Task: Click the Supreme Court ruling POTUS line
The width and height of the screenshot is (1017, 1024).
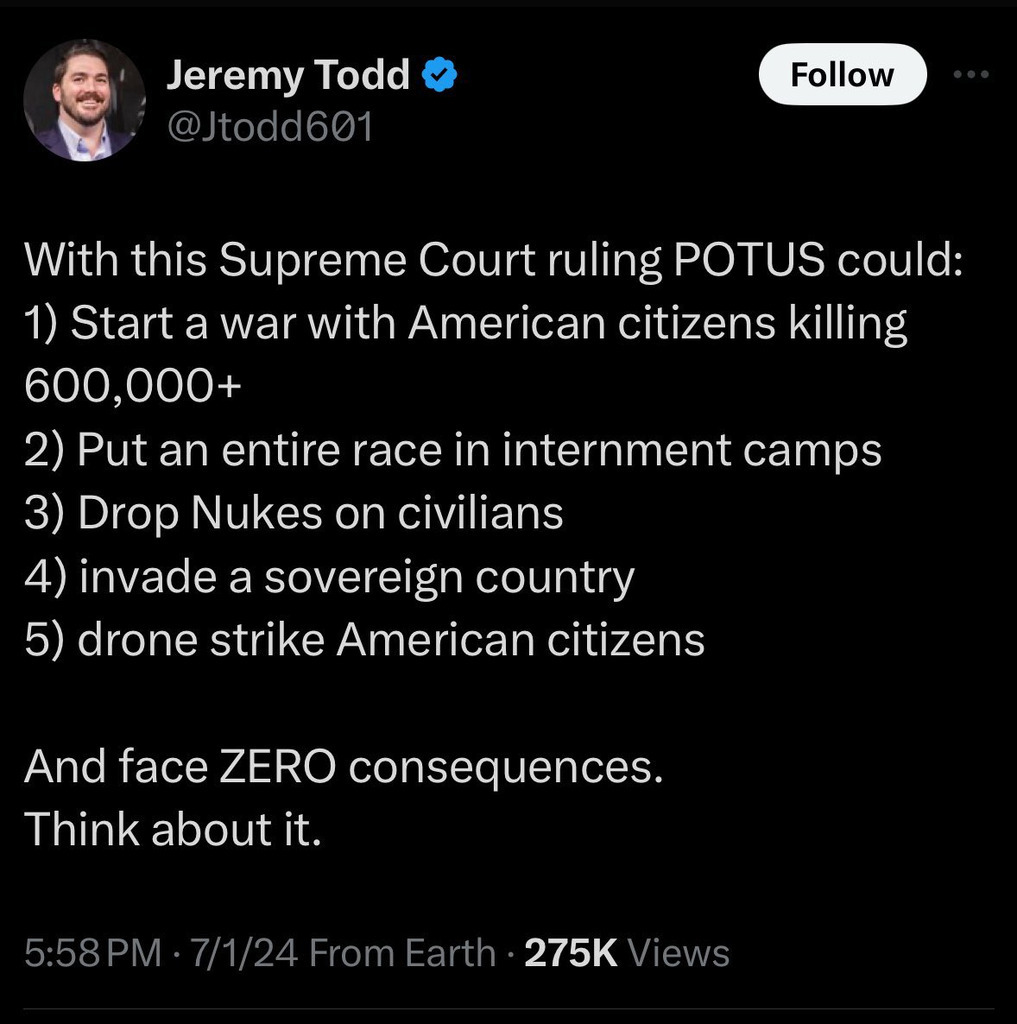Action: [x=494, y=261]
